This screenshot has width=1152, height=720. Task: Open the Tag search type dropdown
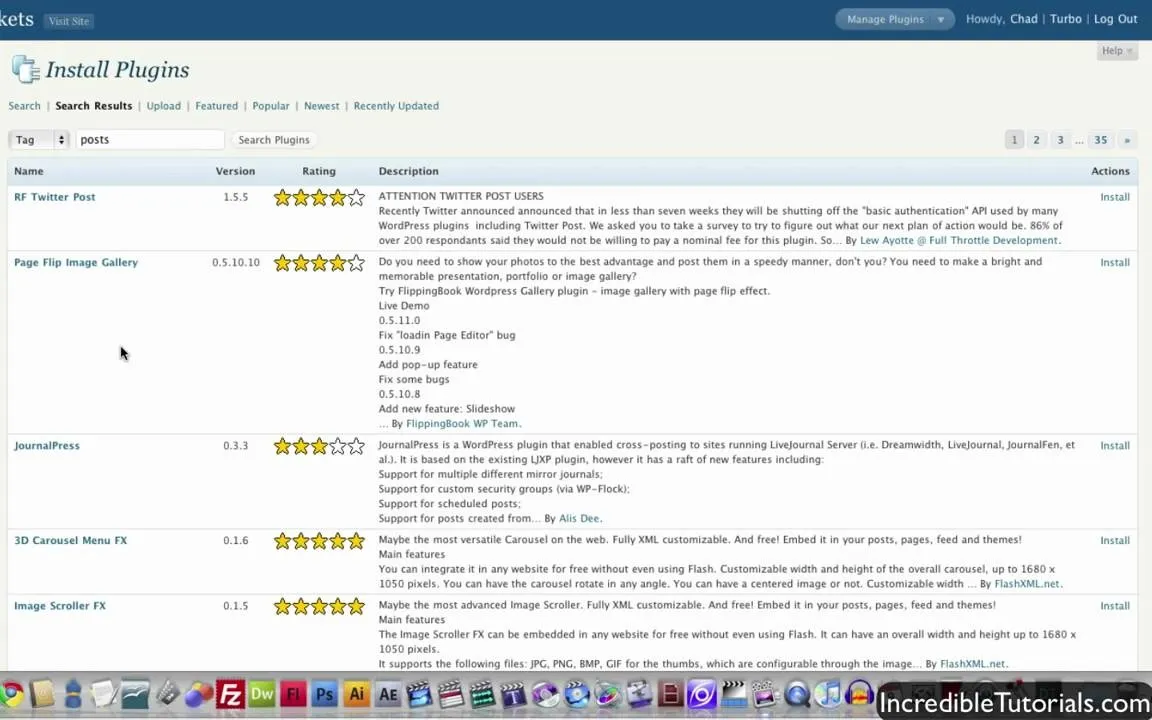point(39,140)
